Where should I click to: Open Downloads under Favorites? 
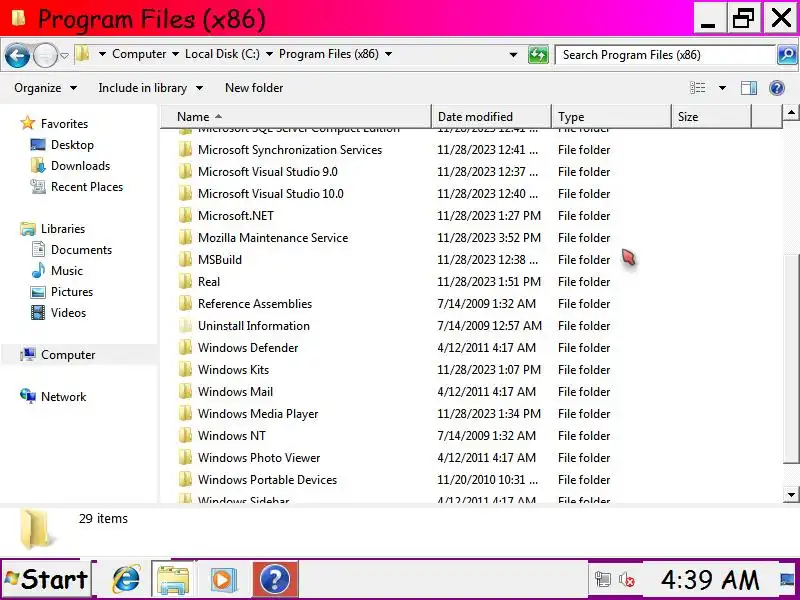tap(80, 166)
